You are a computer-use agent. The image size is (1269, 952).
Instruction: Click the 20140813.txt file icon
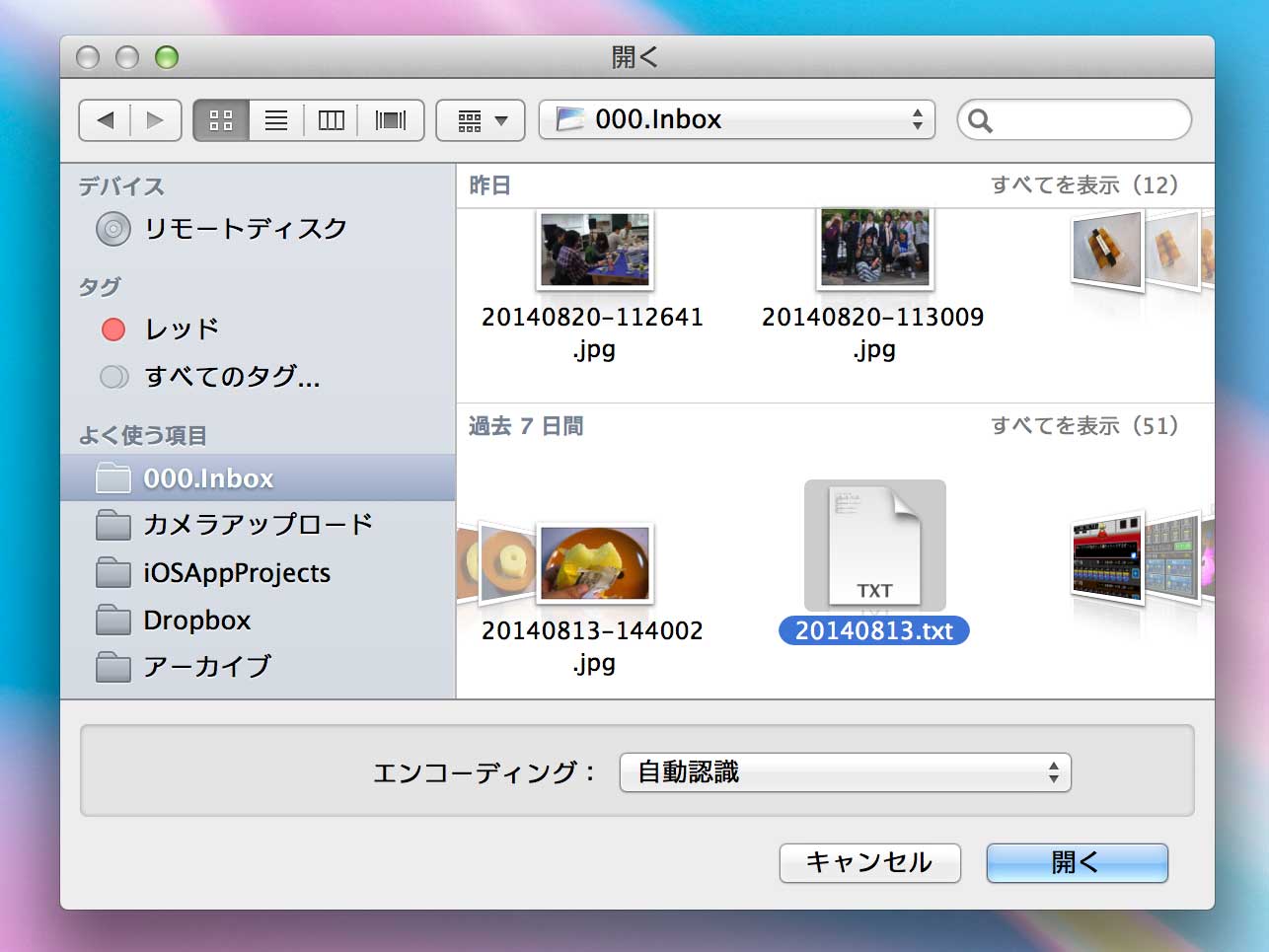[875, 546]
